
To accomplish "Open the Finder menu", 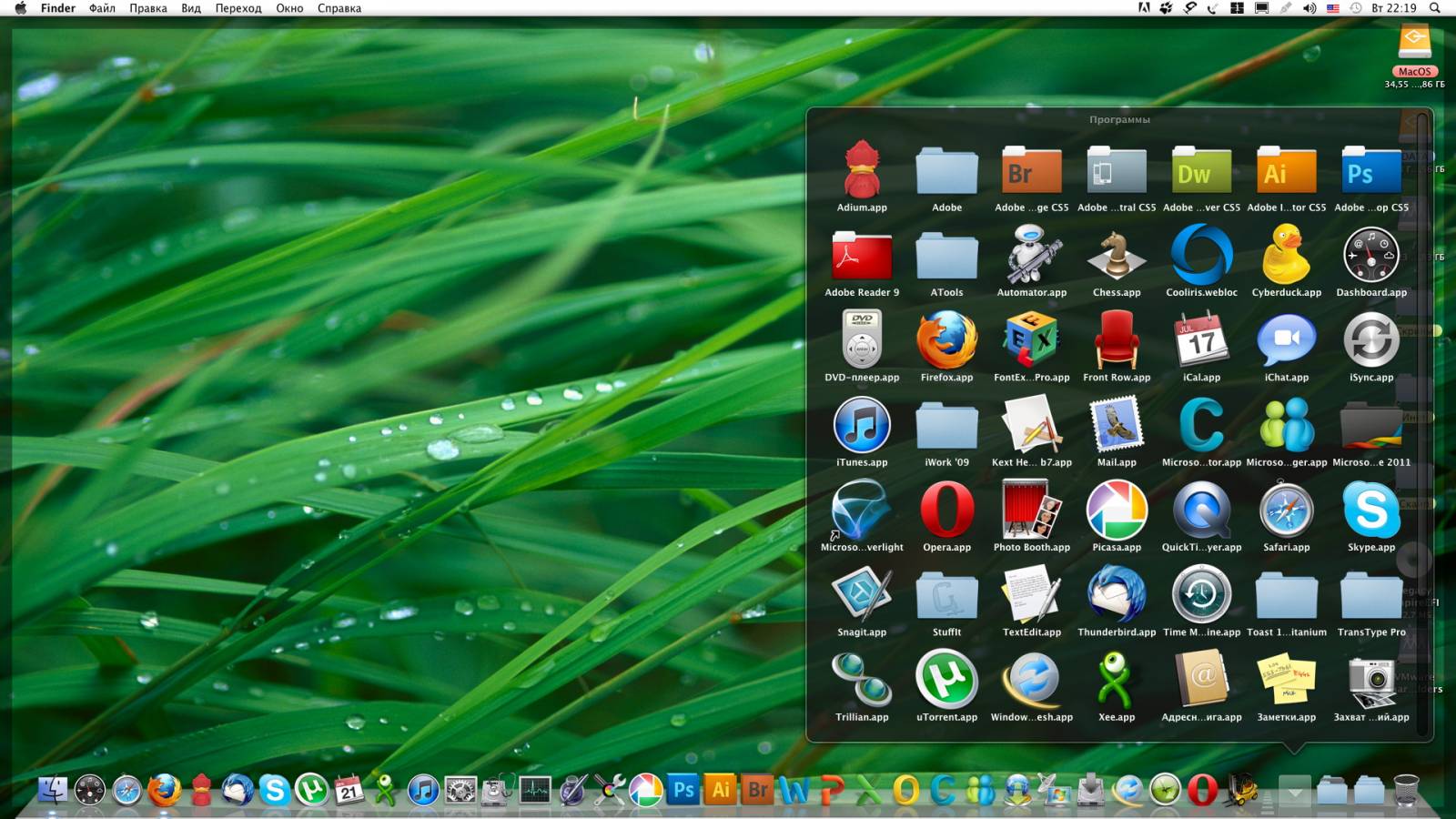I will [x=58, y=8].
